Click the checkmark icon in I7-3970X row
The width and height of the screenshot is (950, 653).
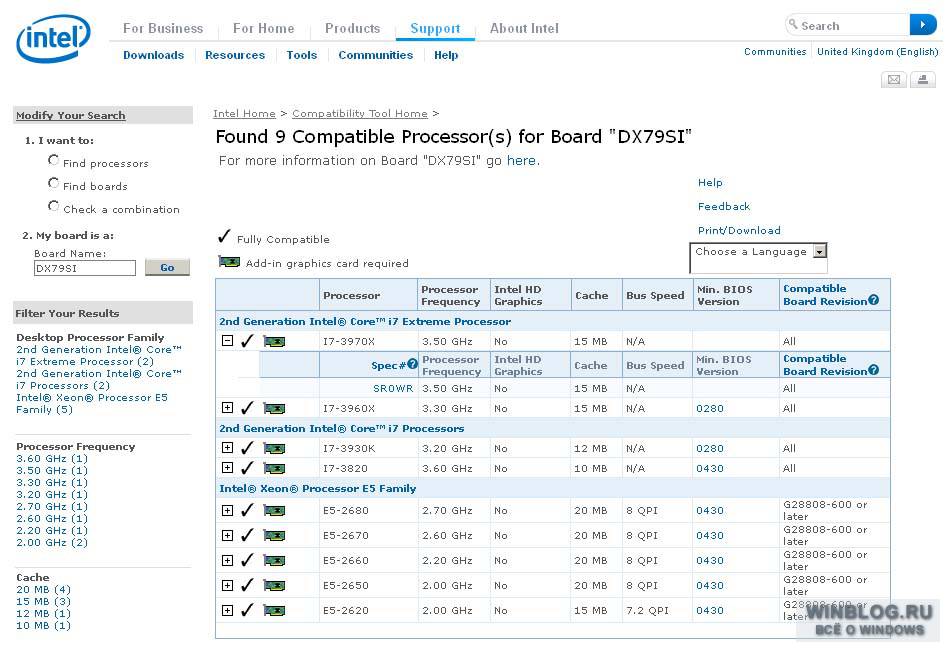(x=247, y=341)
